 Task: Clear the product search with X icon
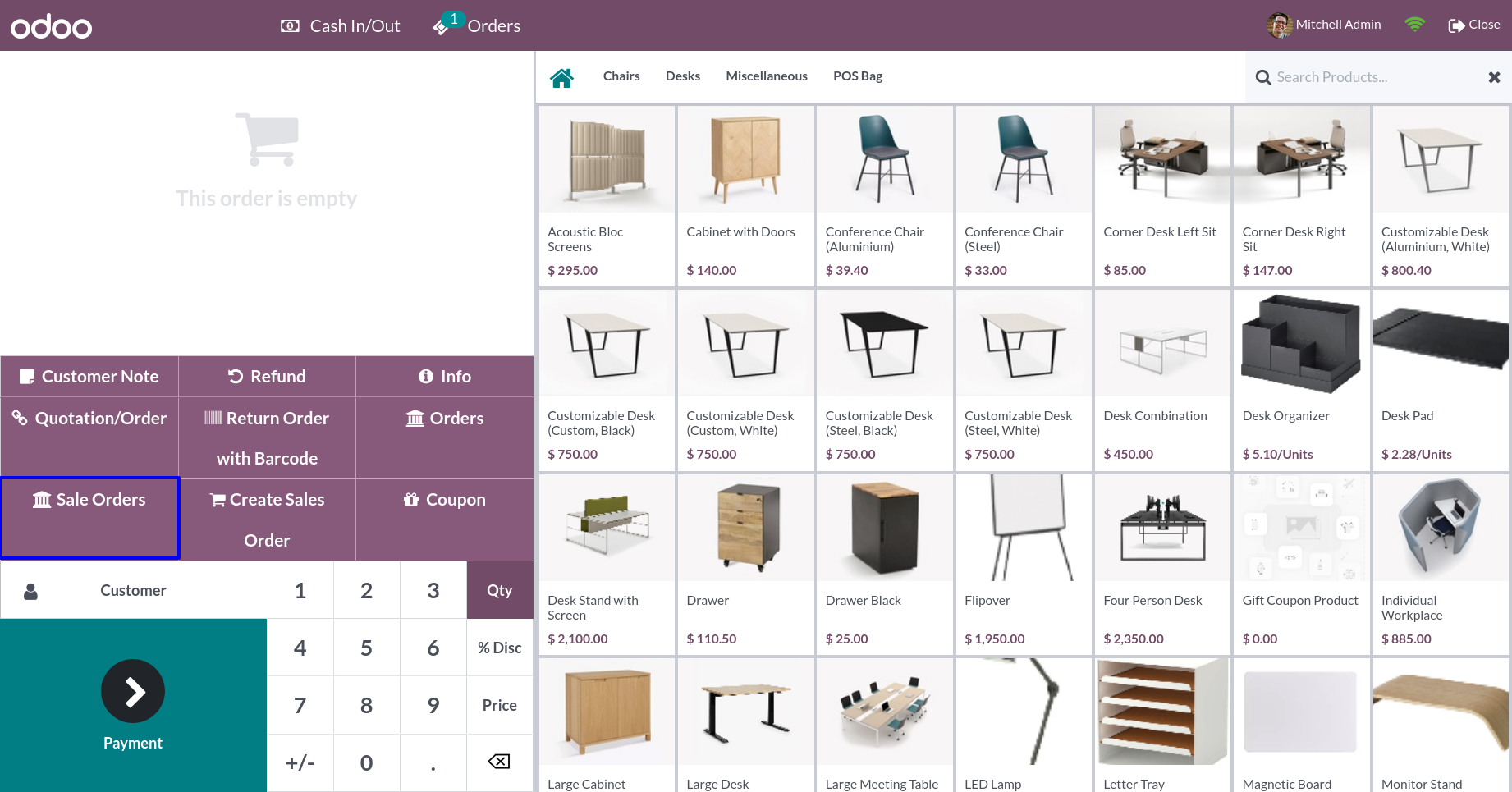click(1494, 77)
